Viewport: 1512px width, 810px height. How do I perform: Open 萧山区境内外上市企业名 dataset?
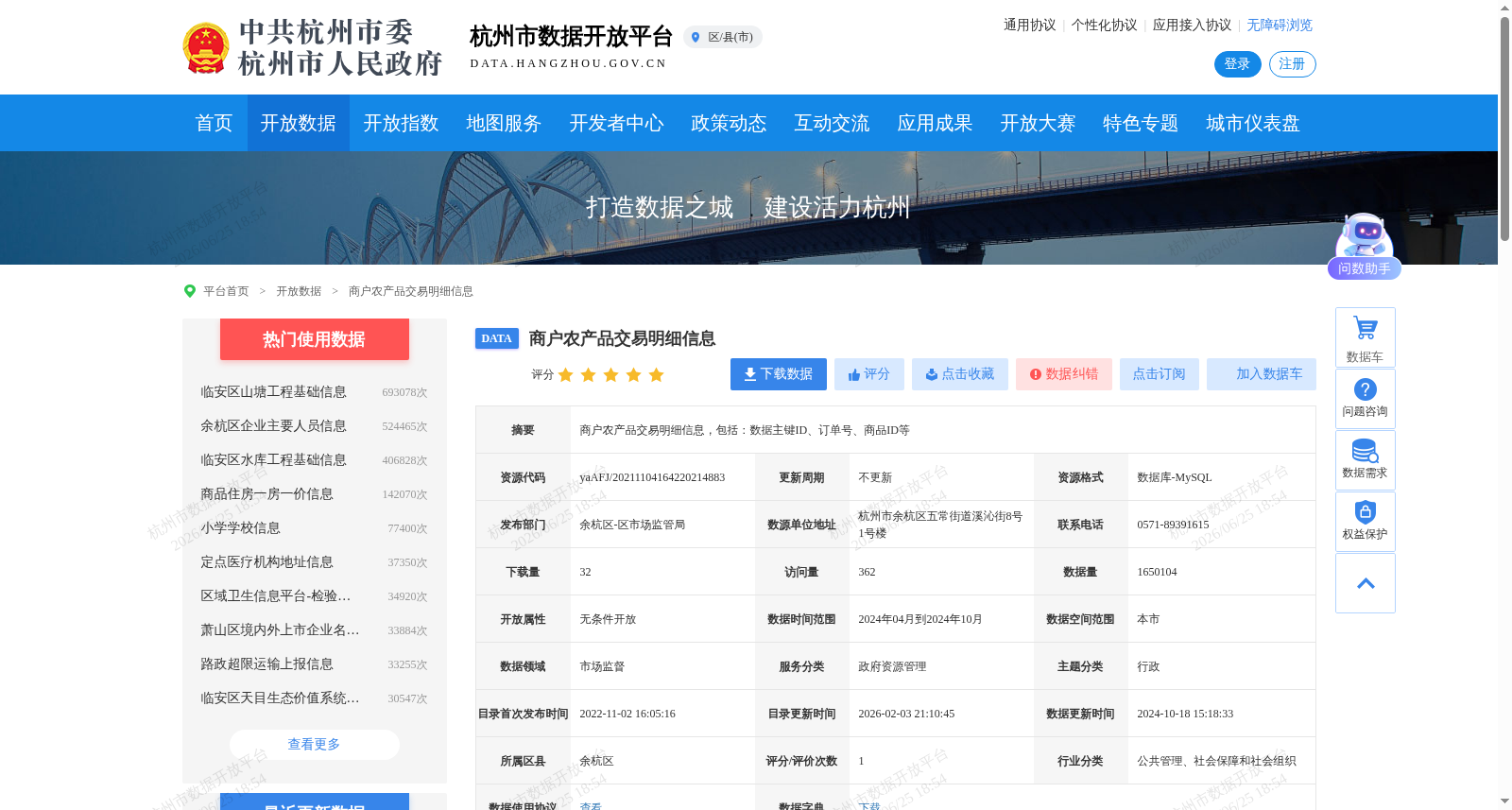pyautogui.click(x=281, y=630)
